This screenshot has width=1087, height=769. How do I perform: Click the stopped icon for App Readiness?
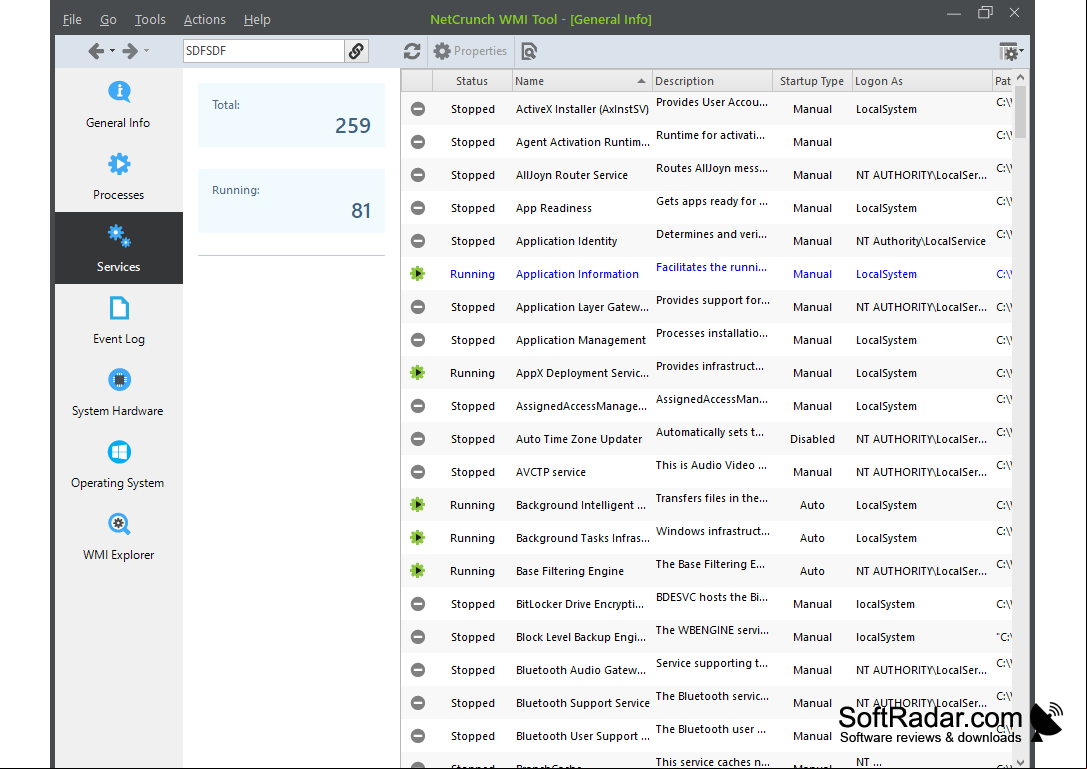tap(417, 208)
